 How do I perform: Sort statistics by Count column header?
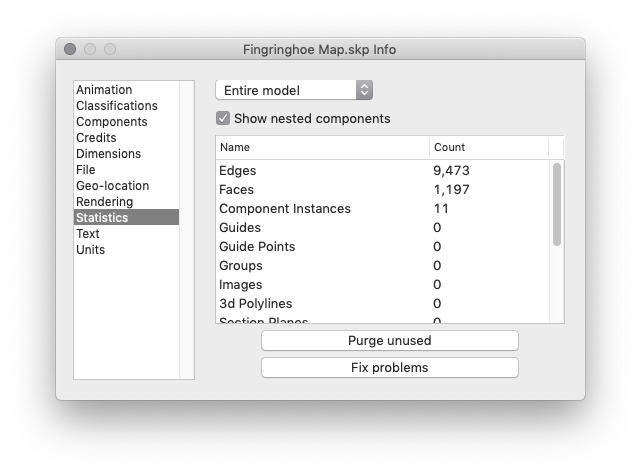click(489, 147)
